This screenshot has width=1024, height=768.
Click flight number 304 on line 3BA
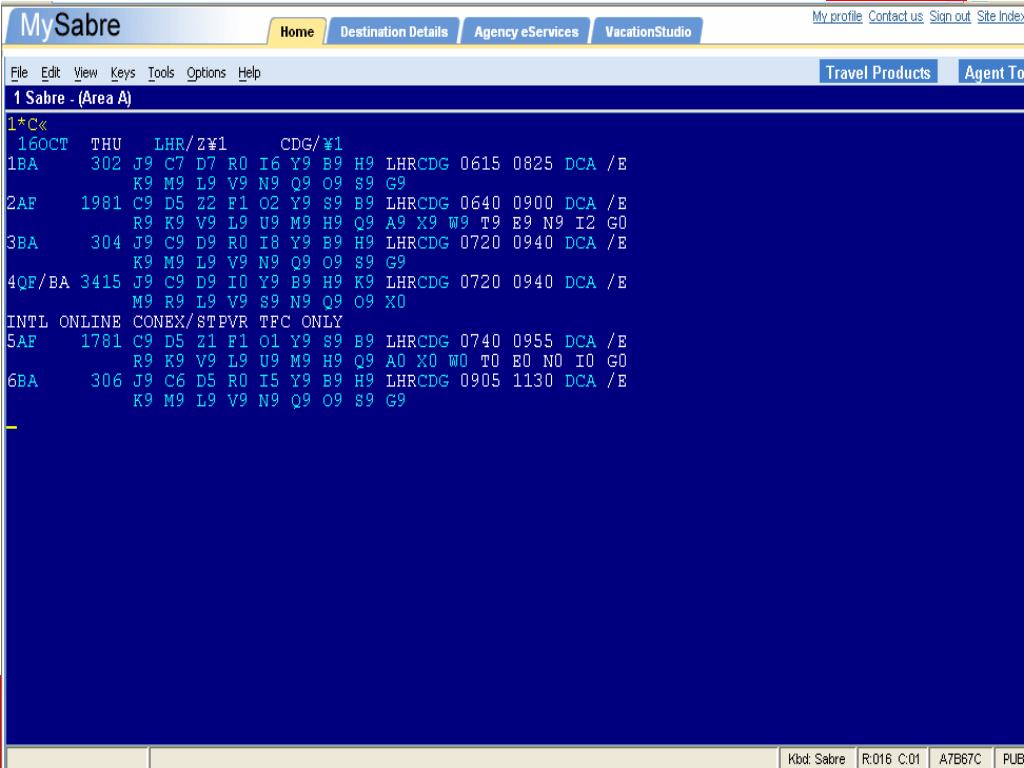tap(106, 243)
